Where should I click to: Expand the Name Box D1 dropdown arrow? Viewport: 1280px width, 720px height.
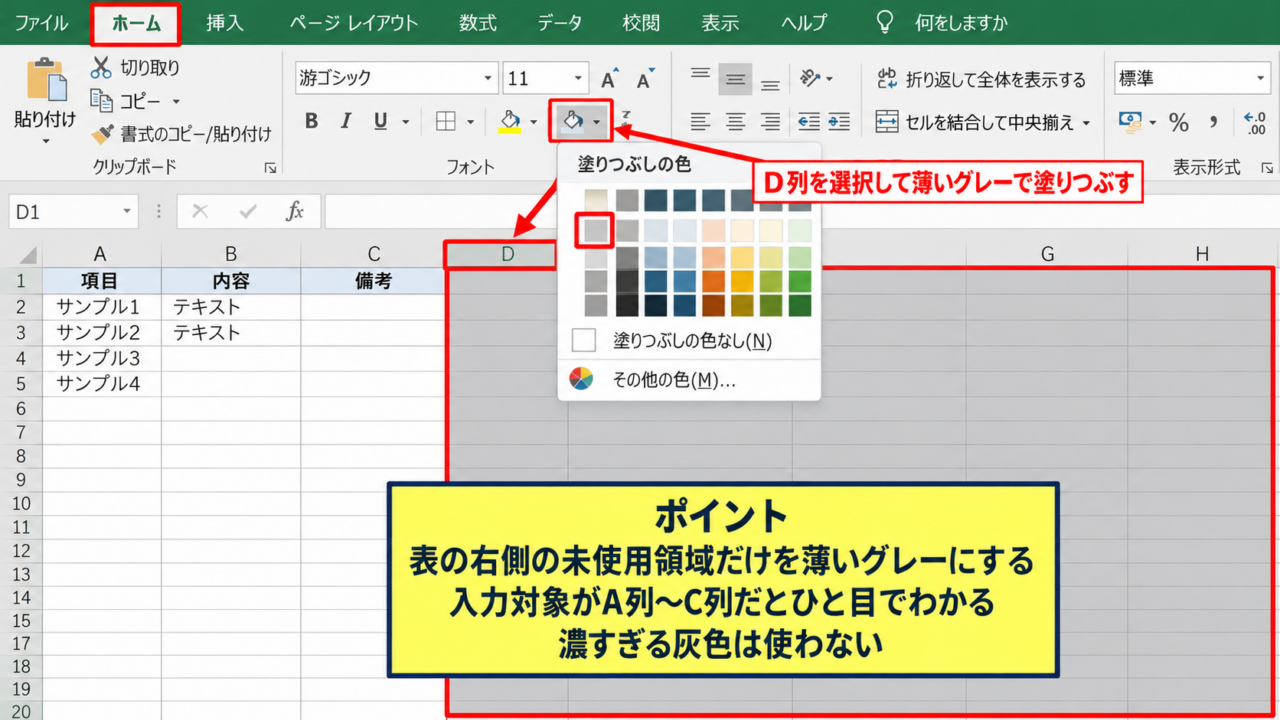coord(127,211)
